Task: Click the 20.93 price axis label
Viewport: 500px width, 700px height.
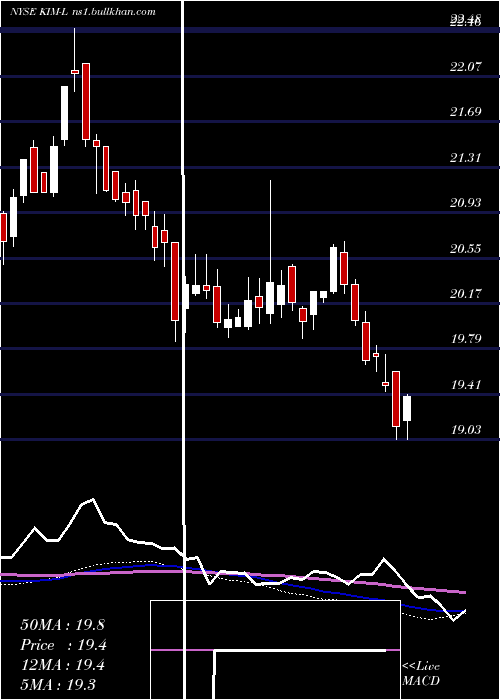Action: click(466, 203)
